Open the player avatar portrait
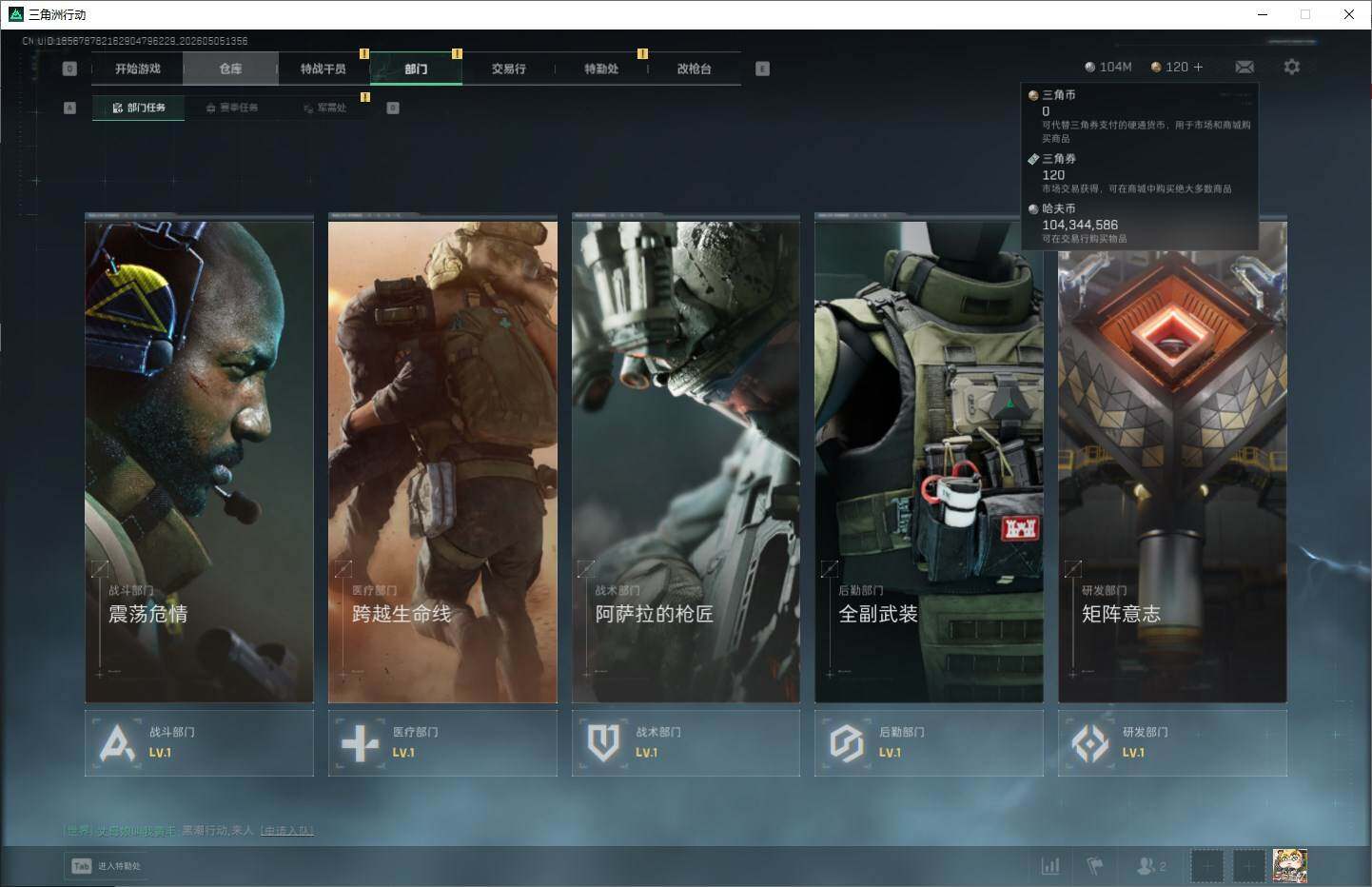Viewport: 1372px width, 887px height. tap(1290, 866)
